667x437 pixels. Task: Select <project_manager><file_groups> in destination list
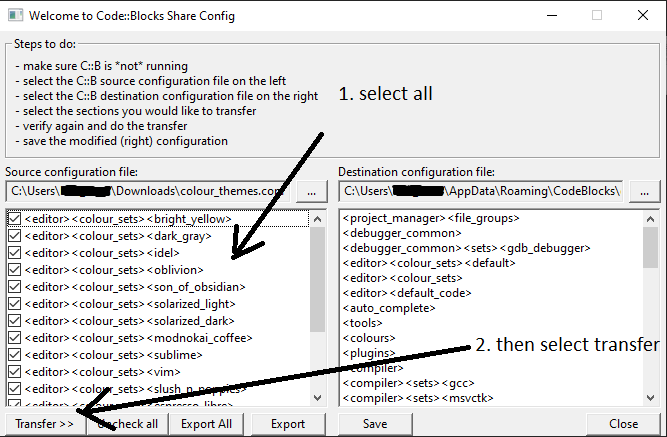(431, 218)
